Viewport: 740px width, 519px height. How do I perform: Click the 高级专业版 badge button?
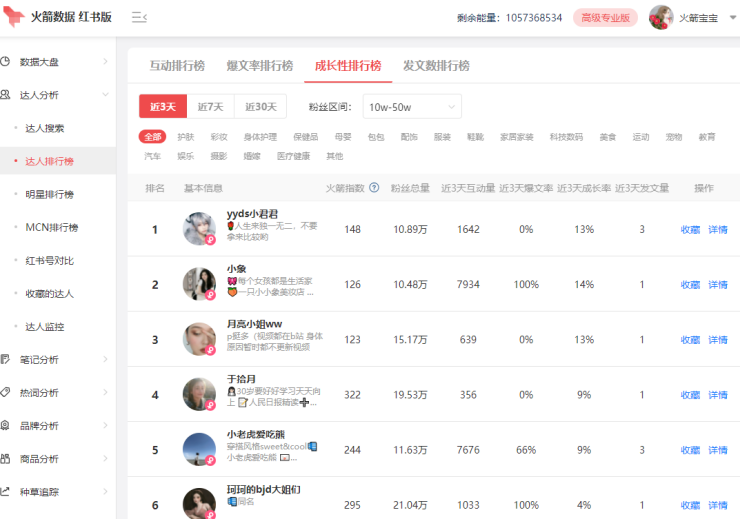[605, 18]
